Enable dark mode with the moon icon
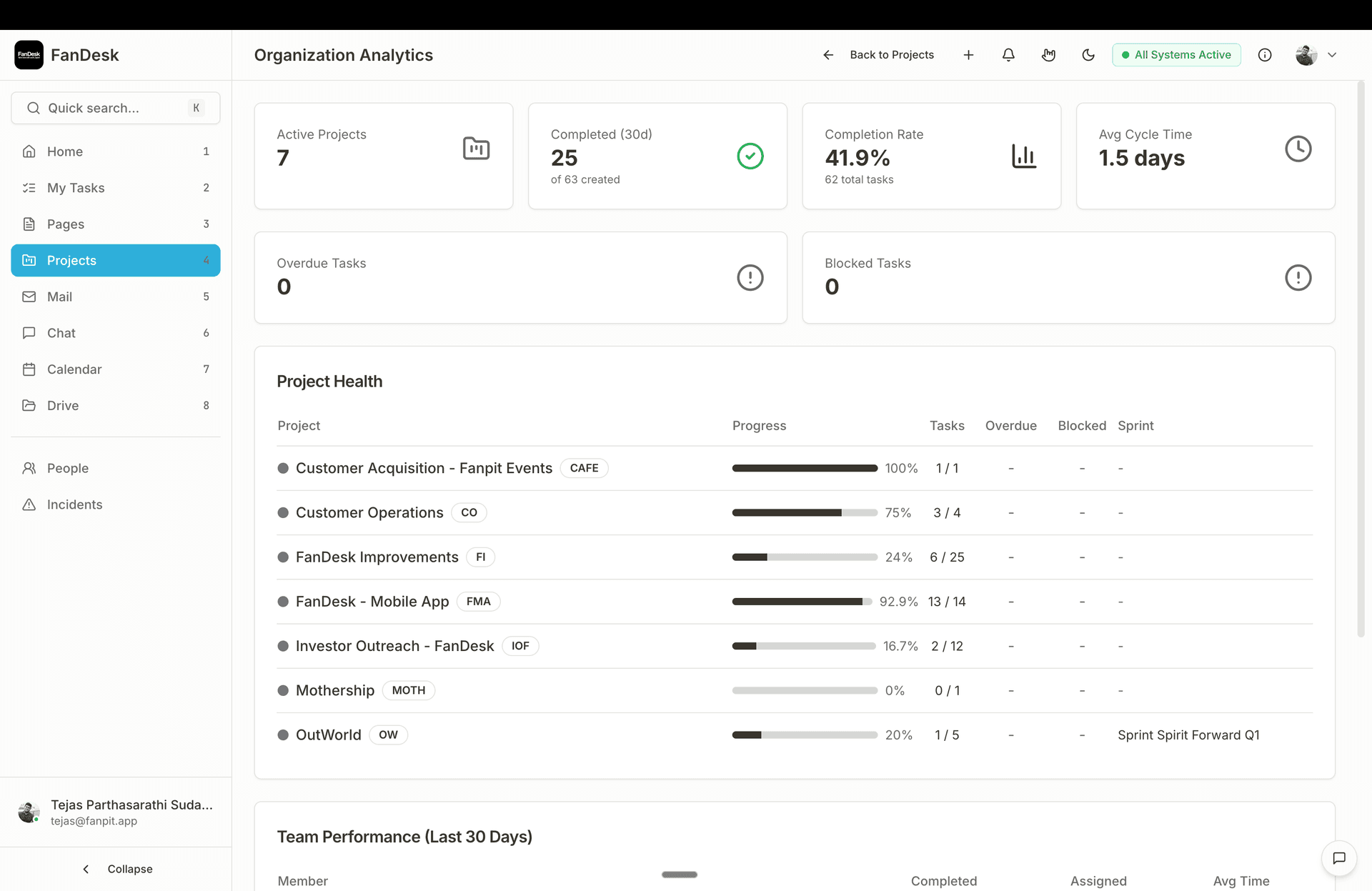Image resolution: width=1372 pixels, height=891 pixels. (x=1088, y=54)
